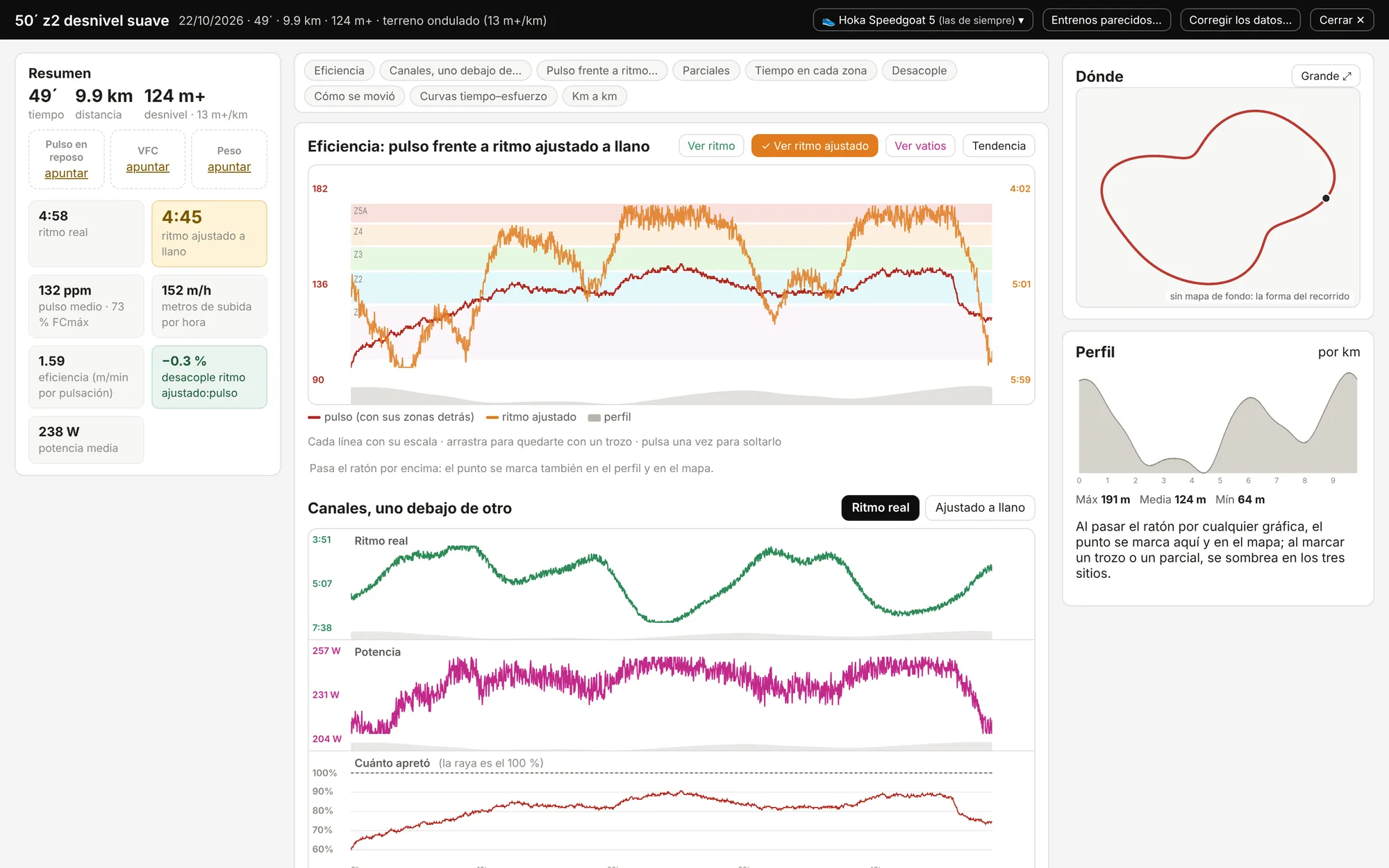Click the 4:45 ritmo ajustado a llano card
Viewport: 1389px width, 868px height.
209,234
